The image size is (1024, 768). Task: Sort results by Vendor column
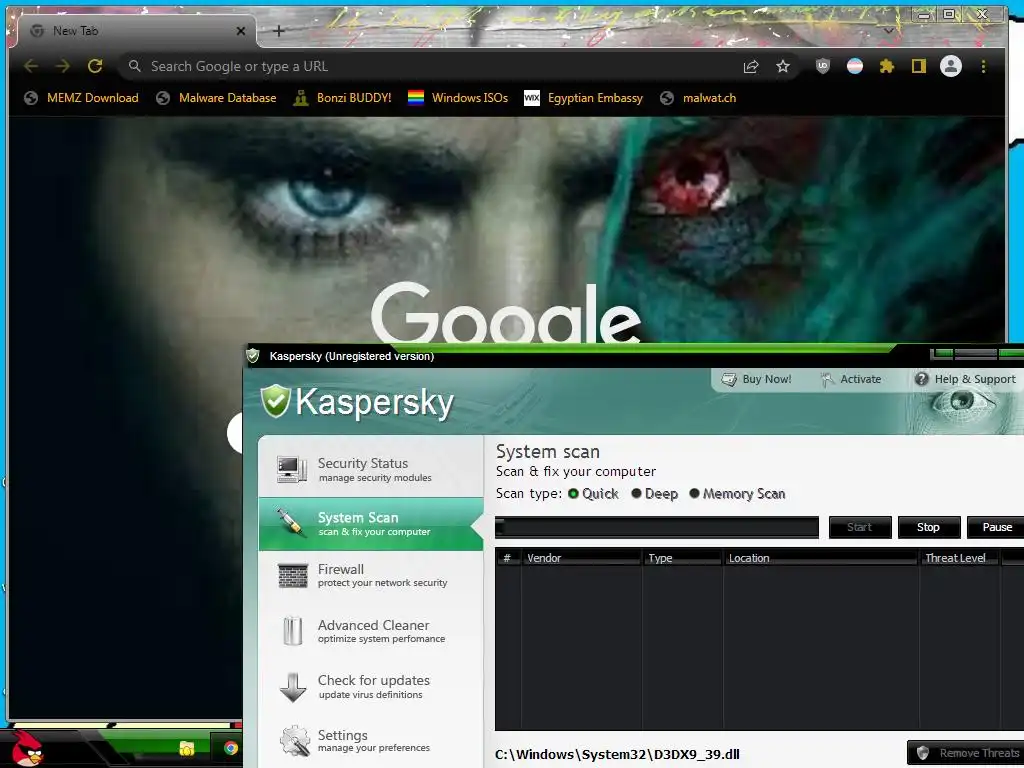coord(581,558)
